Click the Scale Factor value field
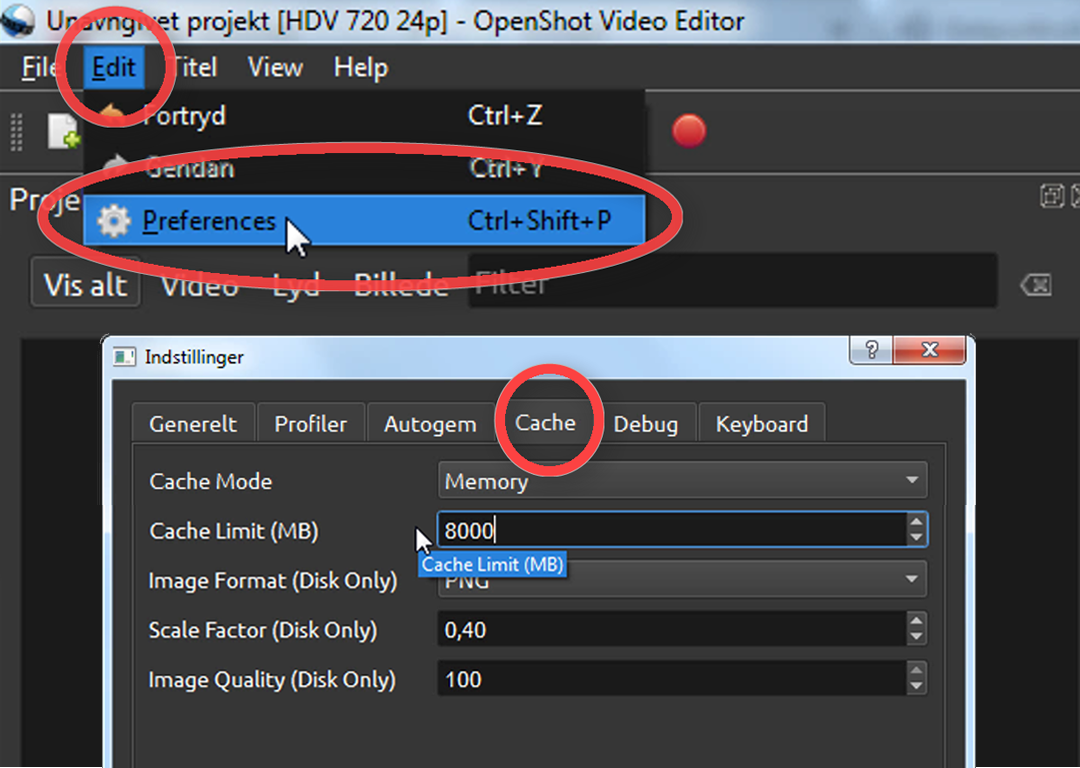This screenshot has height=768, width=1080. click(x=672, y=629)
